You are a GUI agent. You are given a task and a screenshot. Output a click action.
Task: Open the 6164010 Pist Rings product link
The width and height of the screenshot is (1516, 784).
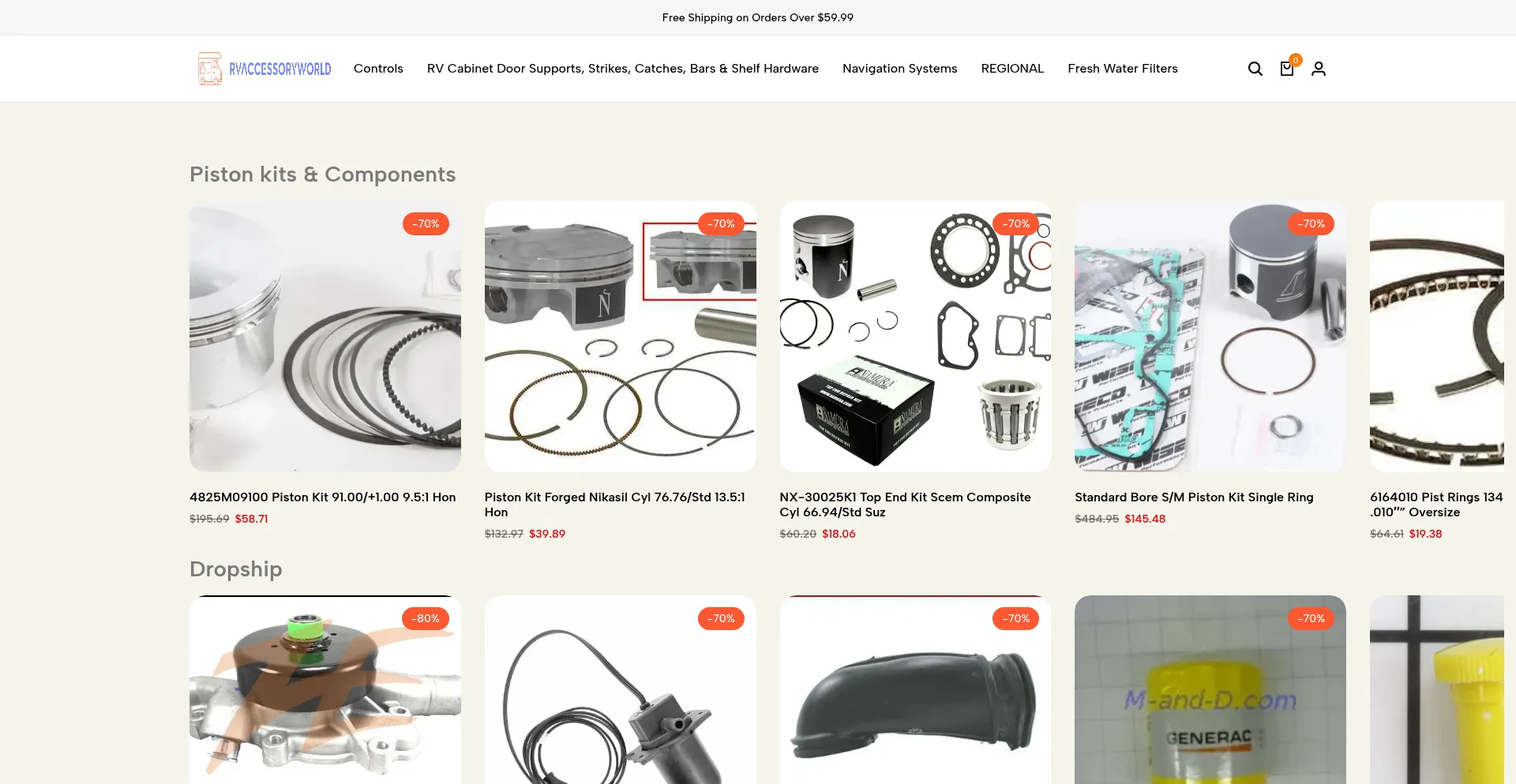1436,505
